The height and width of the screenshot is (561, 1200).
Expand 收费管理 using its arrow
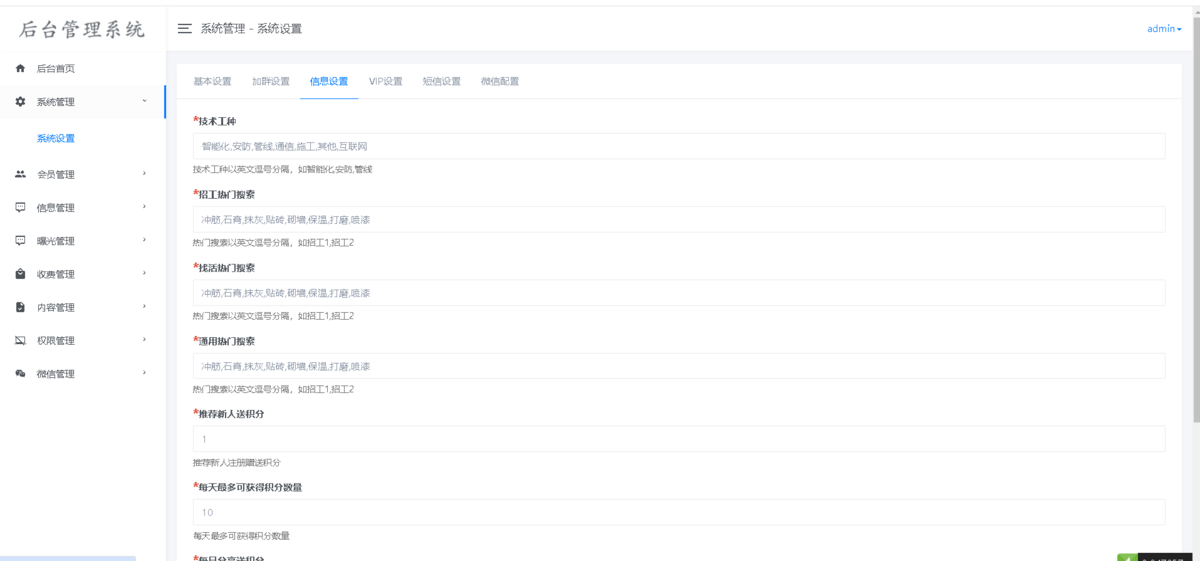pyautogui.click(x=144, y=273)
